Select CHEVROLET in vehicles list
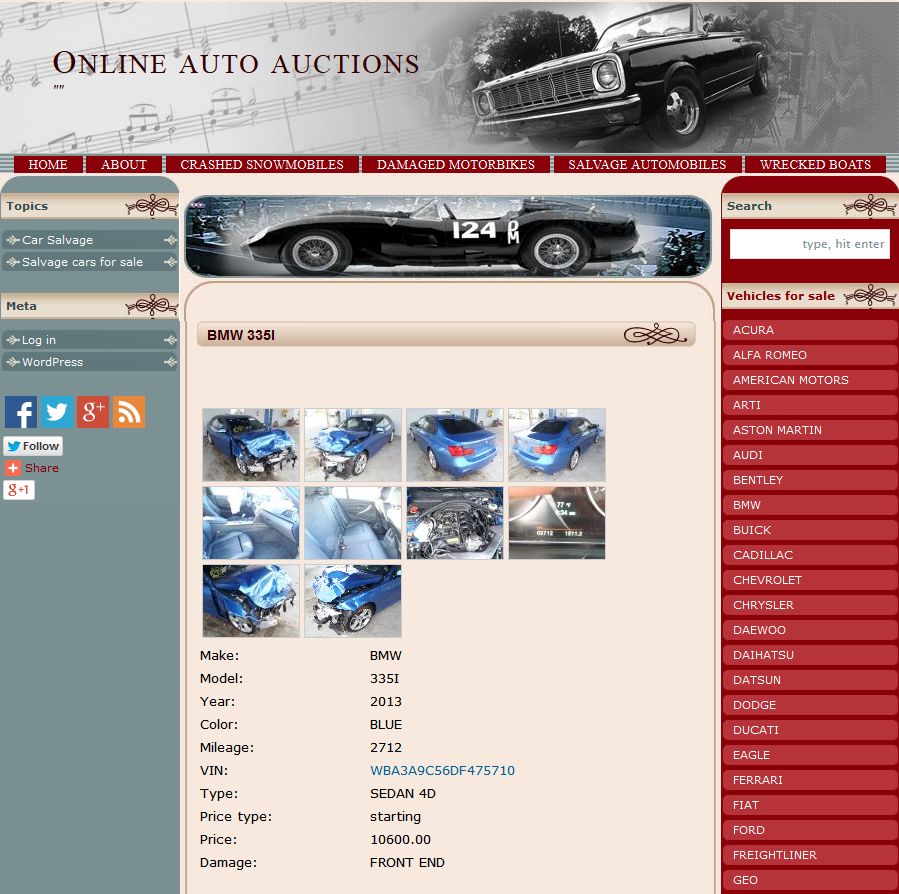 coord(810,580)
